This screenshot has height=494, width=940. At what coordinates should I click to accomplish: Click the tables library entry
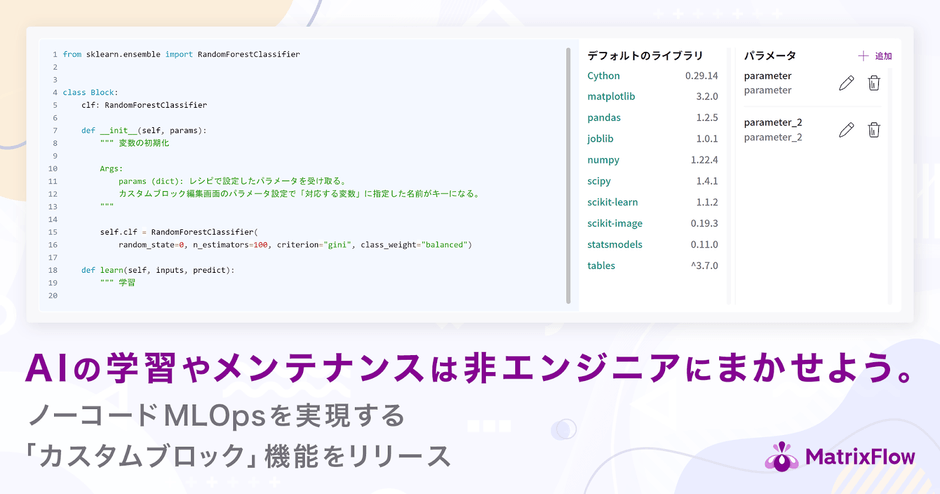click(601, 266)
